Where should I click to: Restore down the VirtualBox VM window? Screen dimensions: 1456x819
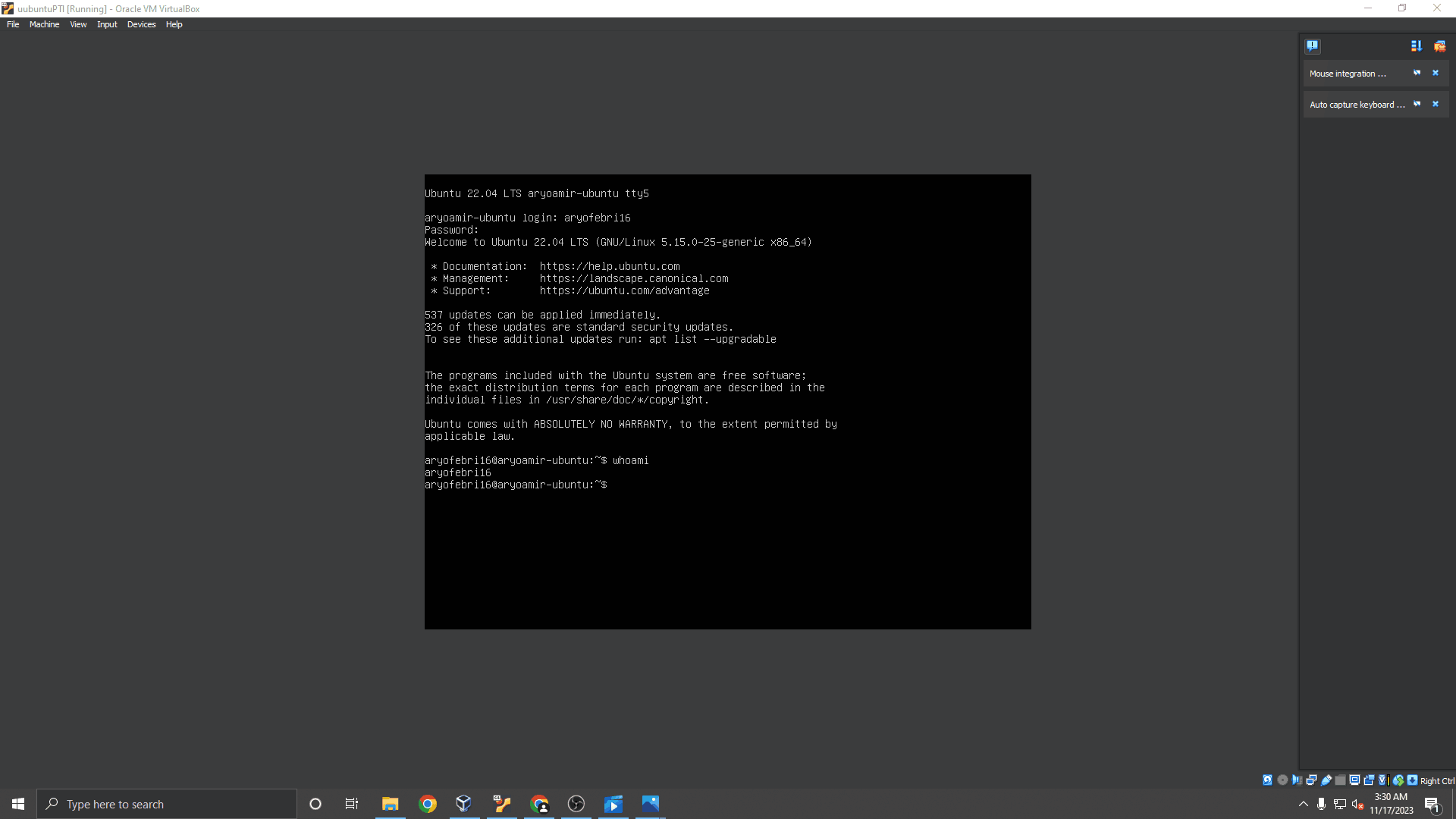(x=1402, y=8)
